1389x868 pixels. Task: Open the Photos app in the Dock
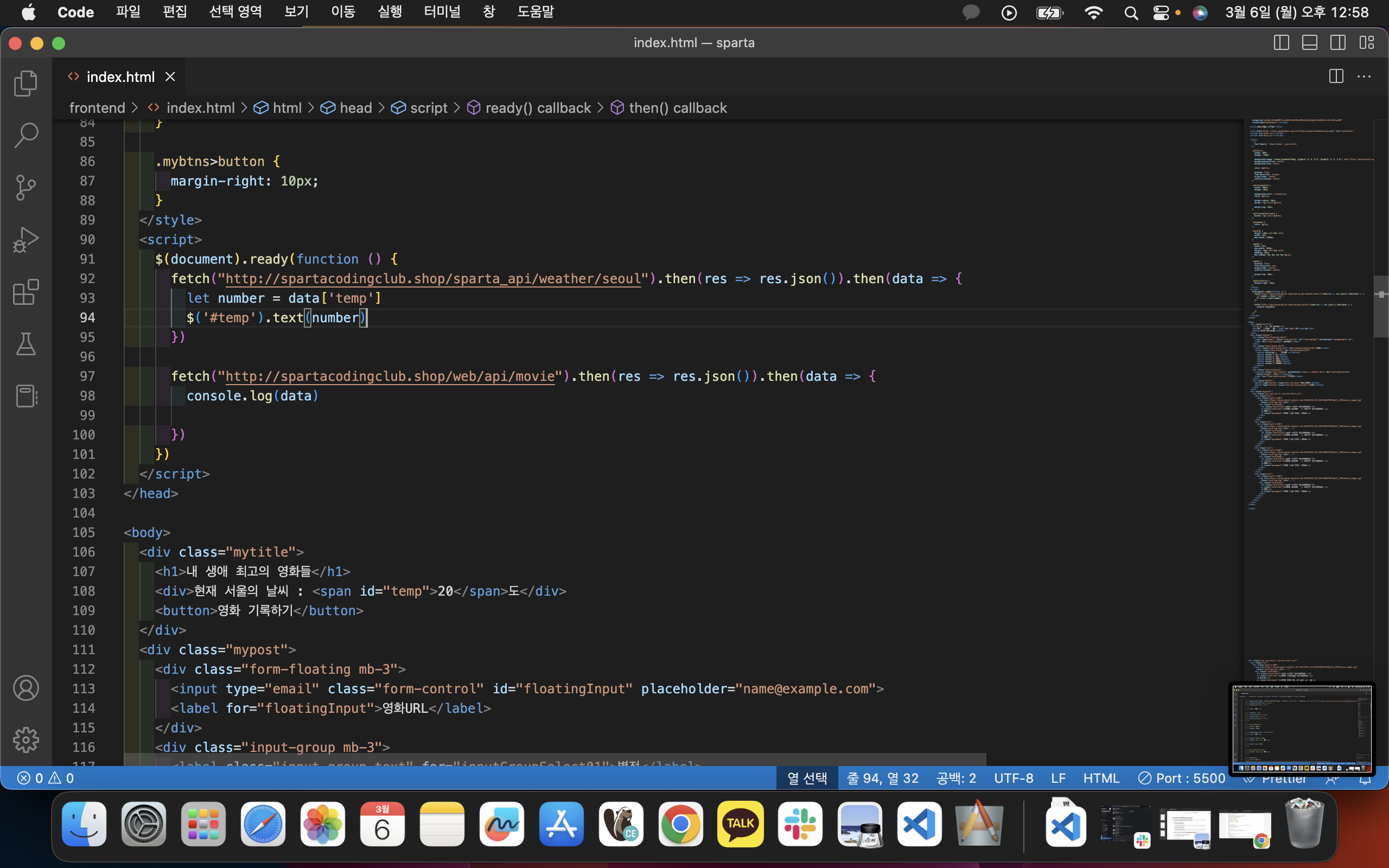pyautogui.click(x=323, y=825)
